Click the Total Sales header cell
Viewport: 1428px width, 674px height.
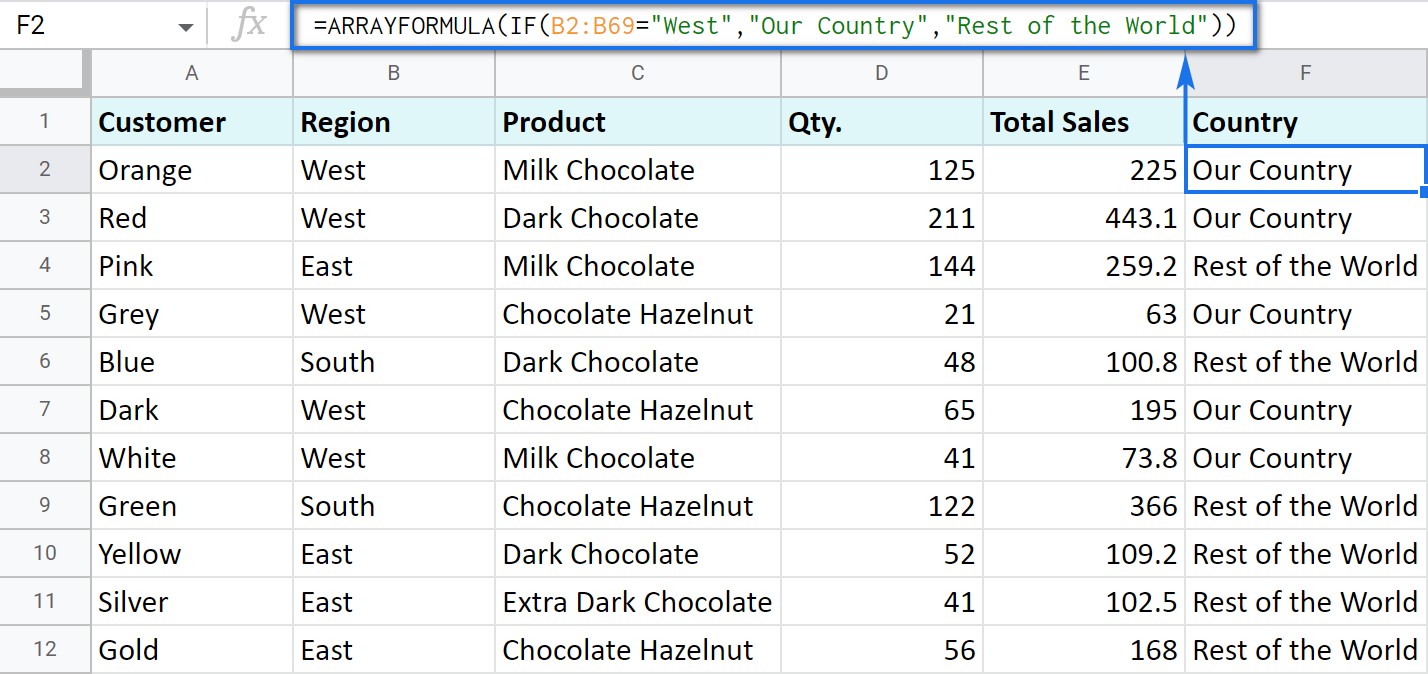pos(1083,122)
